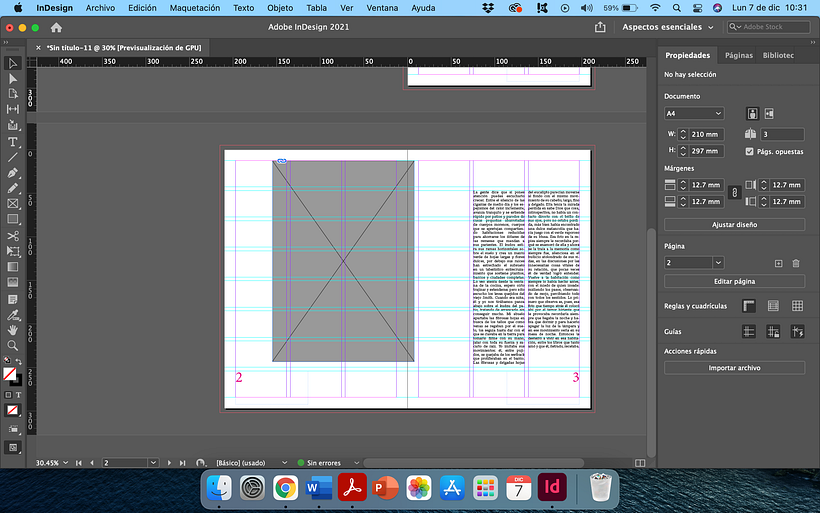The width and height of the screenshot is (820, 513).
Task: Swap fill and stroke colors
Action: tap(19, 361)
